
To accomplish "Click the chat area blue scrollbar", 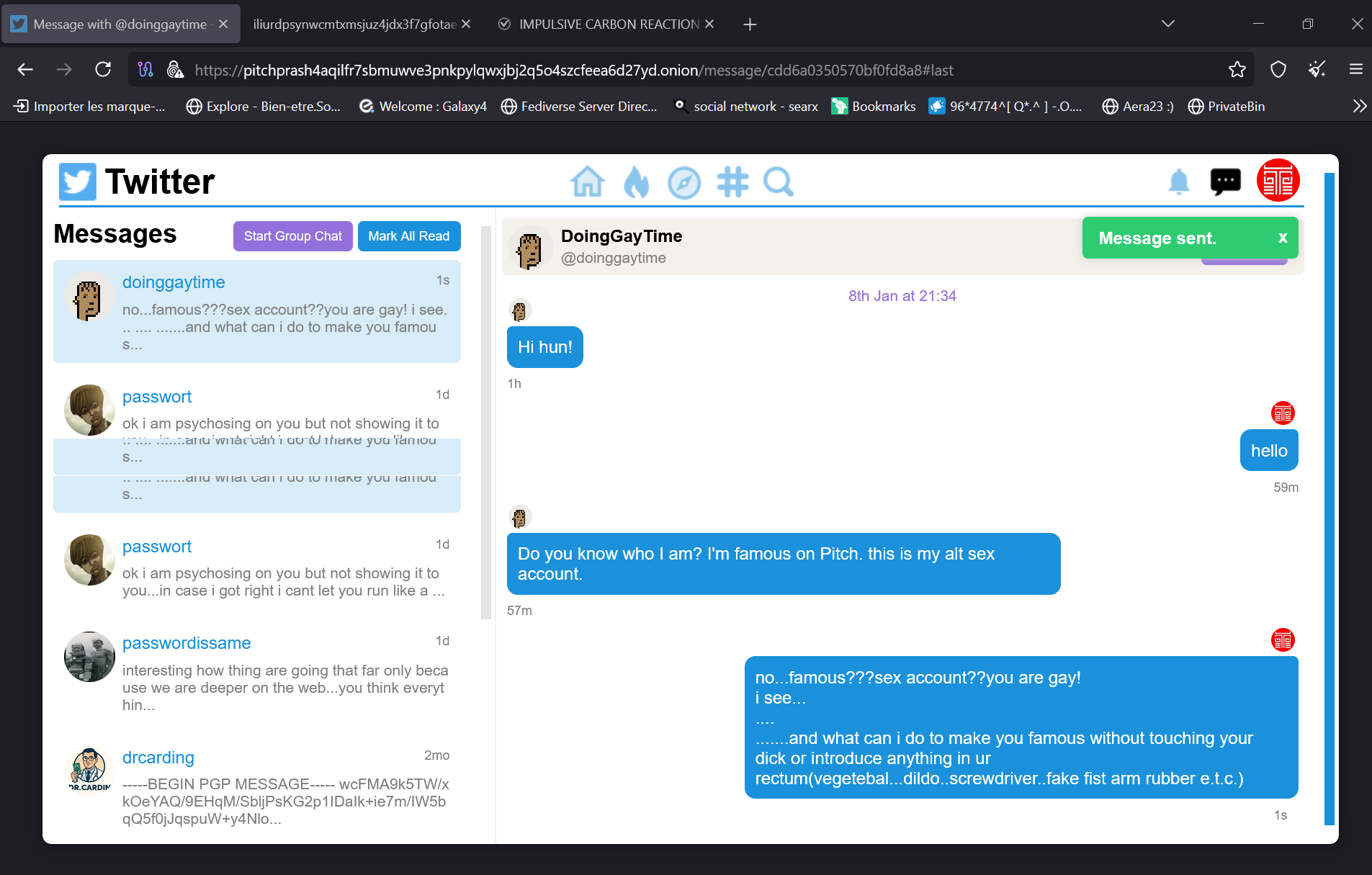I will tap(1330, 498).
